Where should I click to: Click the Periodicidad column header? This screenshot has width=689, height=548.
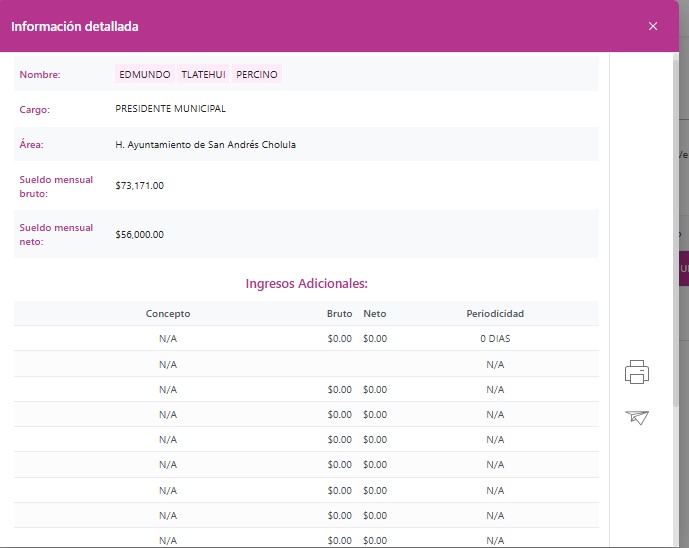(x=495, y=314)
